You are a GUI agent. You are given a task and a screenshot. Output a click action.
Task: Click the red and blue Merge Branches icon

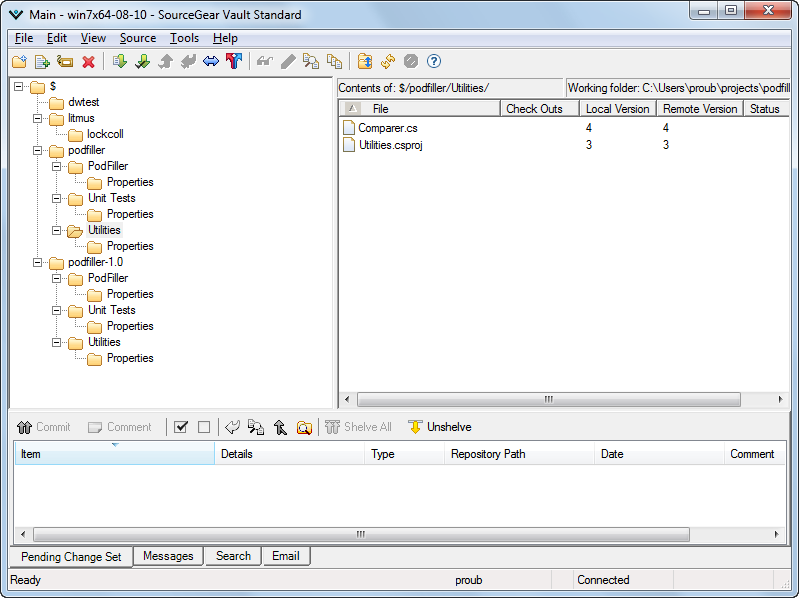[x=234, y=62]
